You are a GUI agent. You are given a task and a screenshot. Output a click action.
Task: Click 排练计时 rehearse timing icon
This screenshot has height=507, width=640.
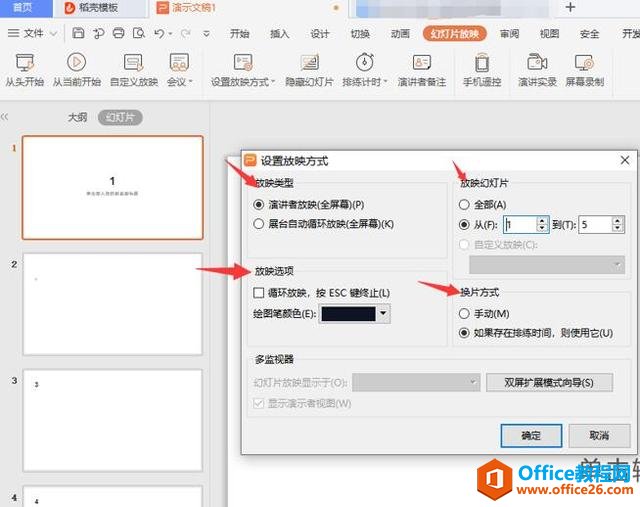[x=364, y=62]
